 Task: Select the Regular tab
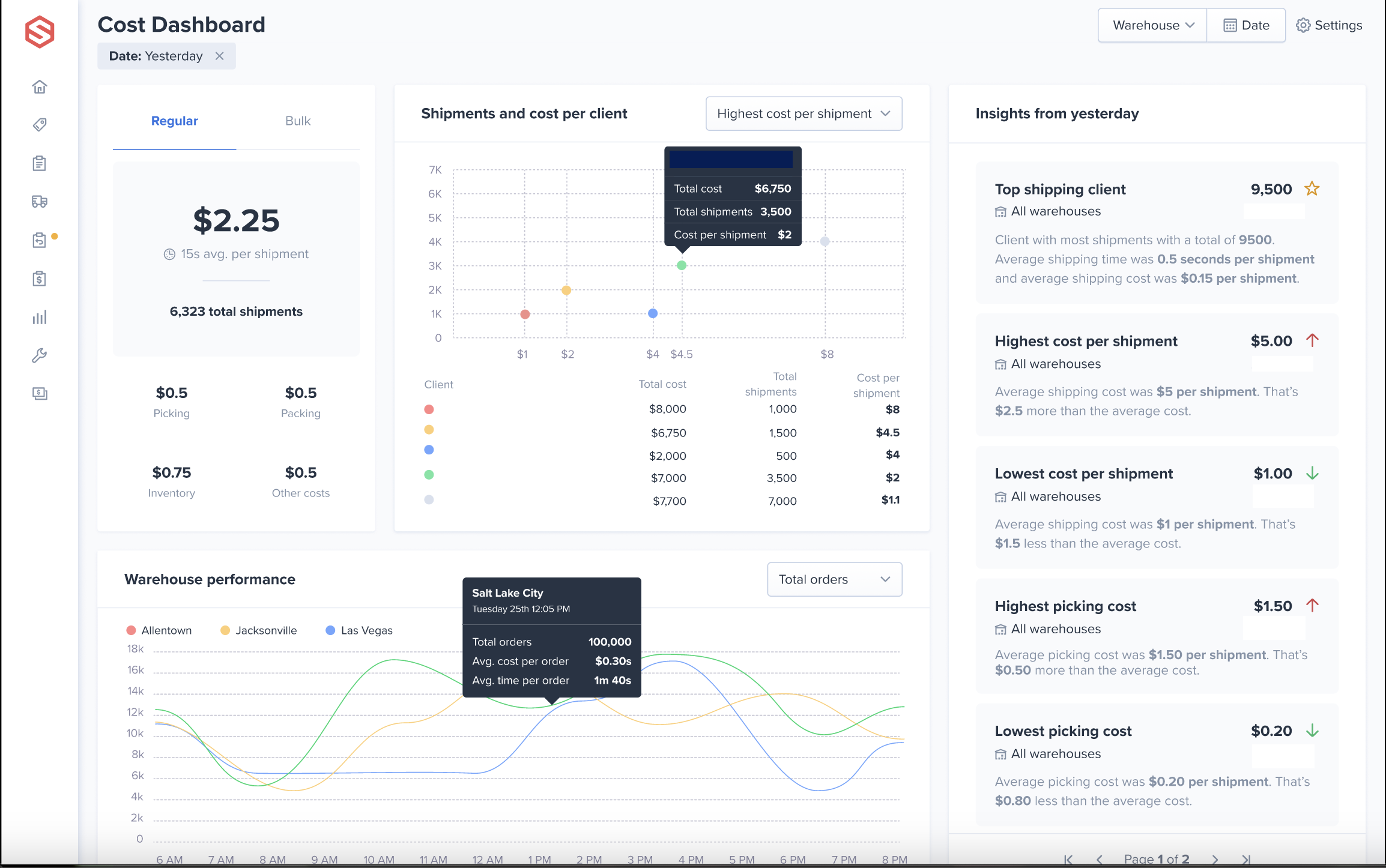[x=174, y=121]
